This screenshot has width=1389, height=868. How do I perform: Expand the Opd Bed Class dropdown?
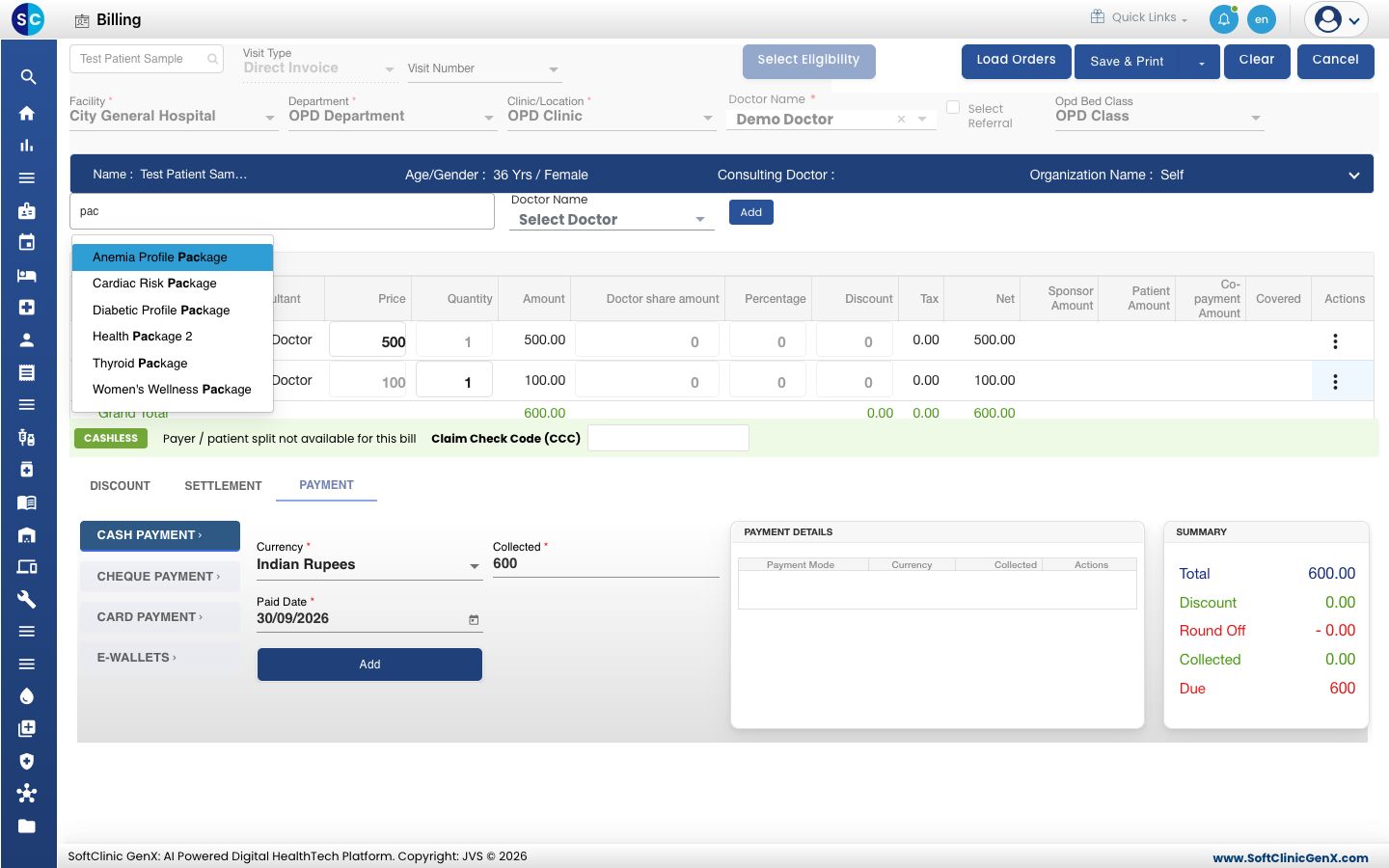(x=1157, y=116)
